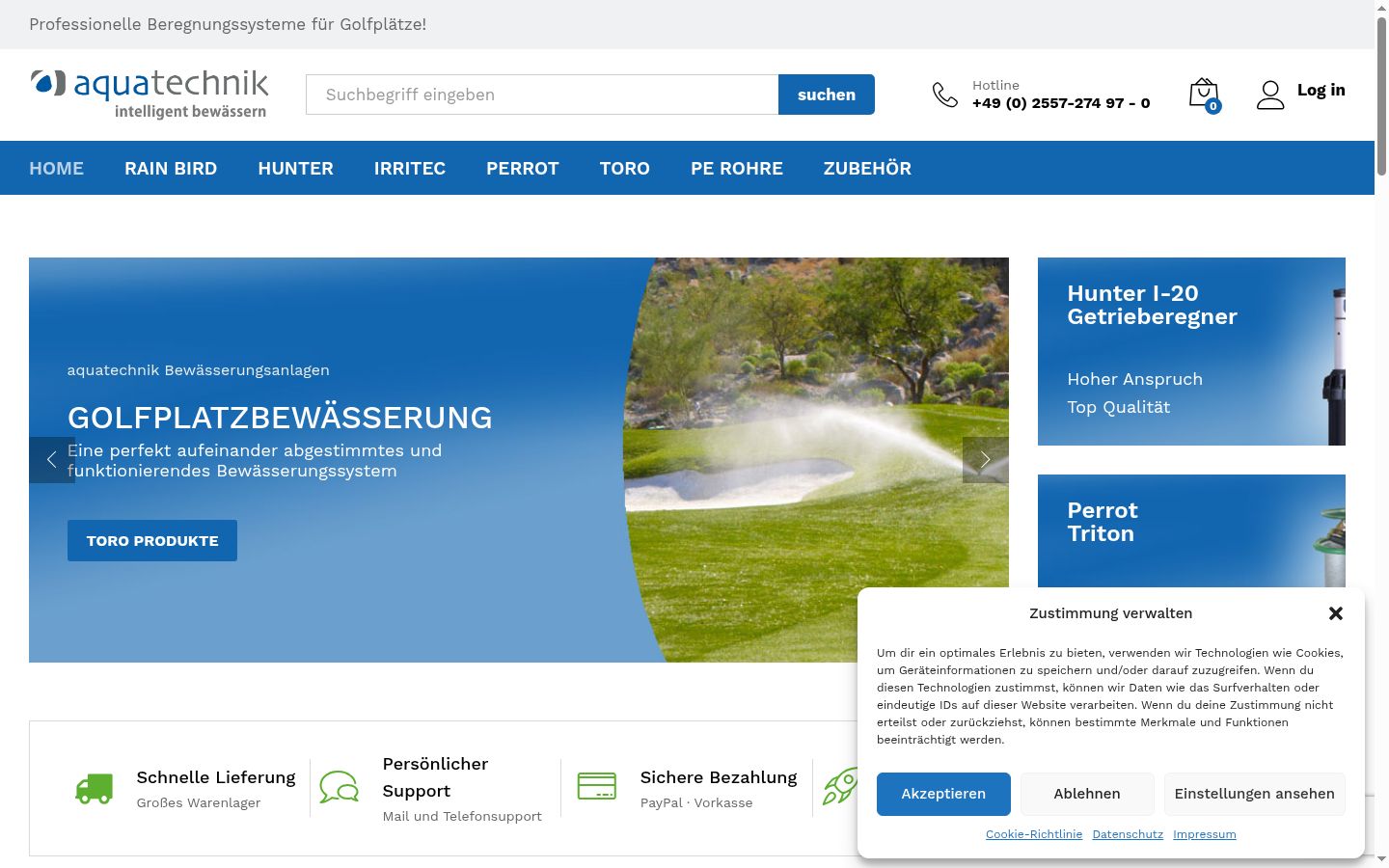Open IRRITEC category
The height and width of the screenshot is (868, 1389).
[410, 168]
